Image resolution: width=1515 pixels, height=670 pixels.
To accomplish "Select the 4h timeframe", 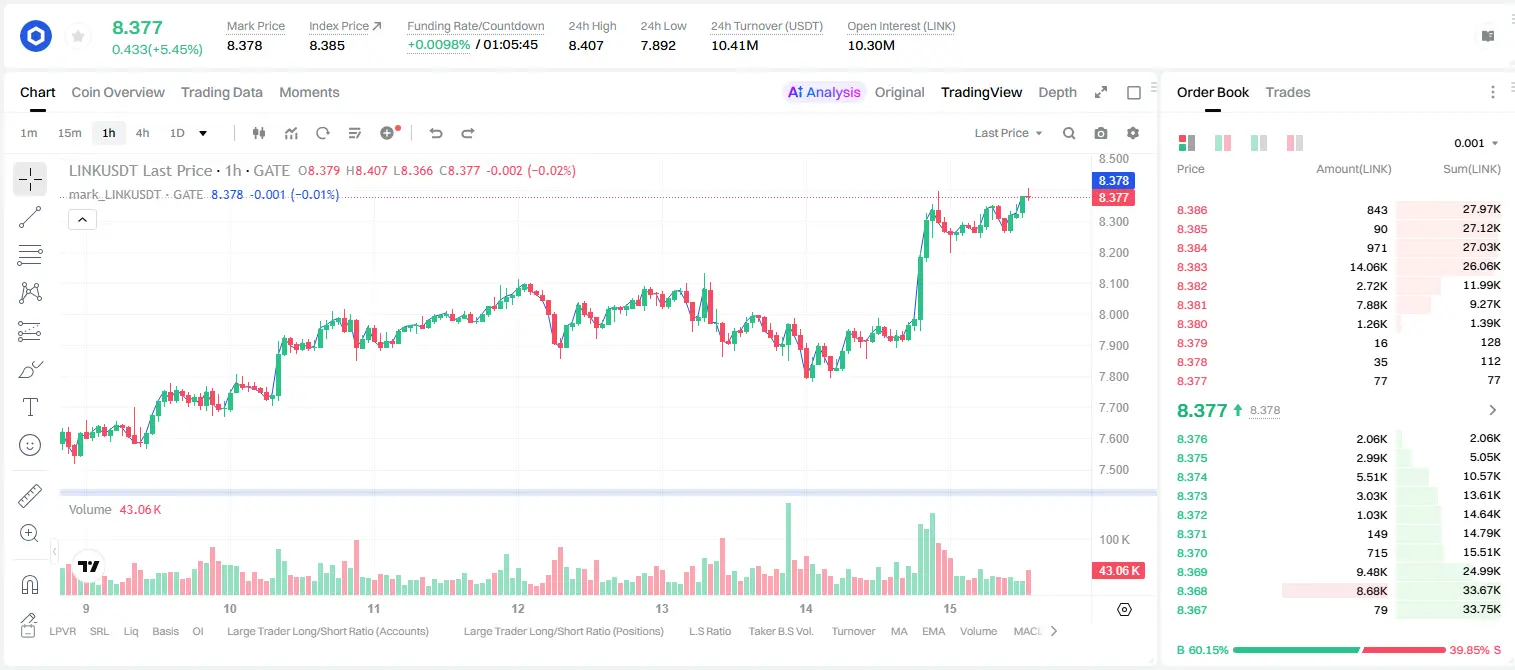I will (x=142, y=133).
